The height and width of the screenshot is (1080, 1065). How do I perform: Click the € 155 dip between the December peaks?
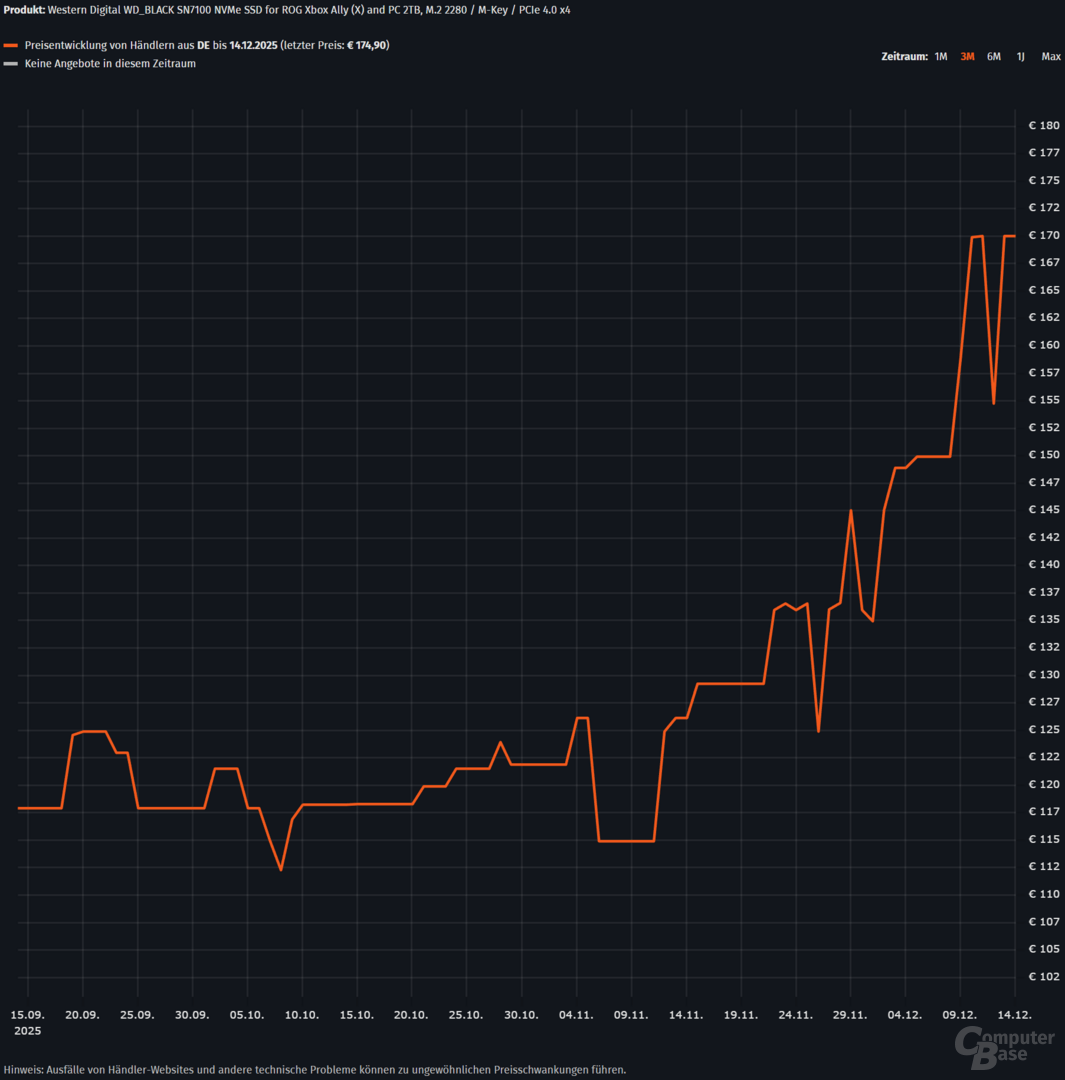click(x=993, y=403)
